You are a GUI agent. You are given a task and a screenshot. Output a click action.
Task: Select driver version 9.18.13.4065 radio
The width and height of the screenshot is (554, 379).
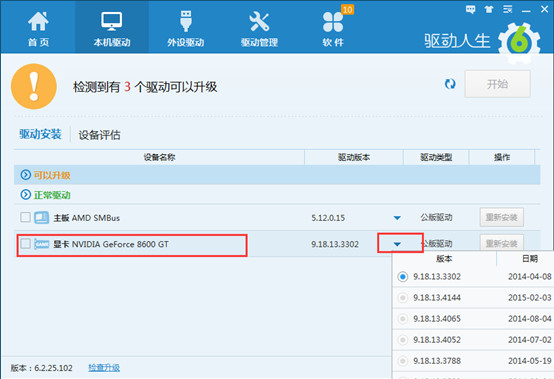coord(402,319)
